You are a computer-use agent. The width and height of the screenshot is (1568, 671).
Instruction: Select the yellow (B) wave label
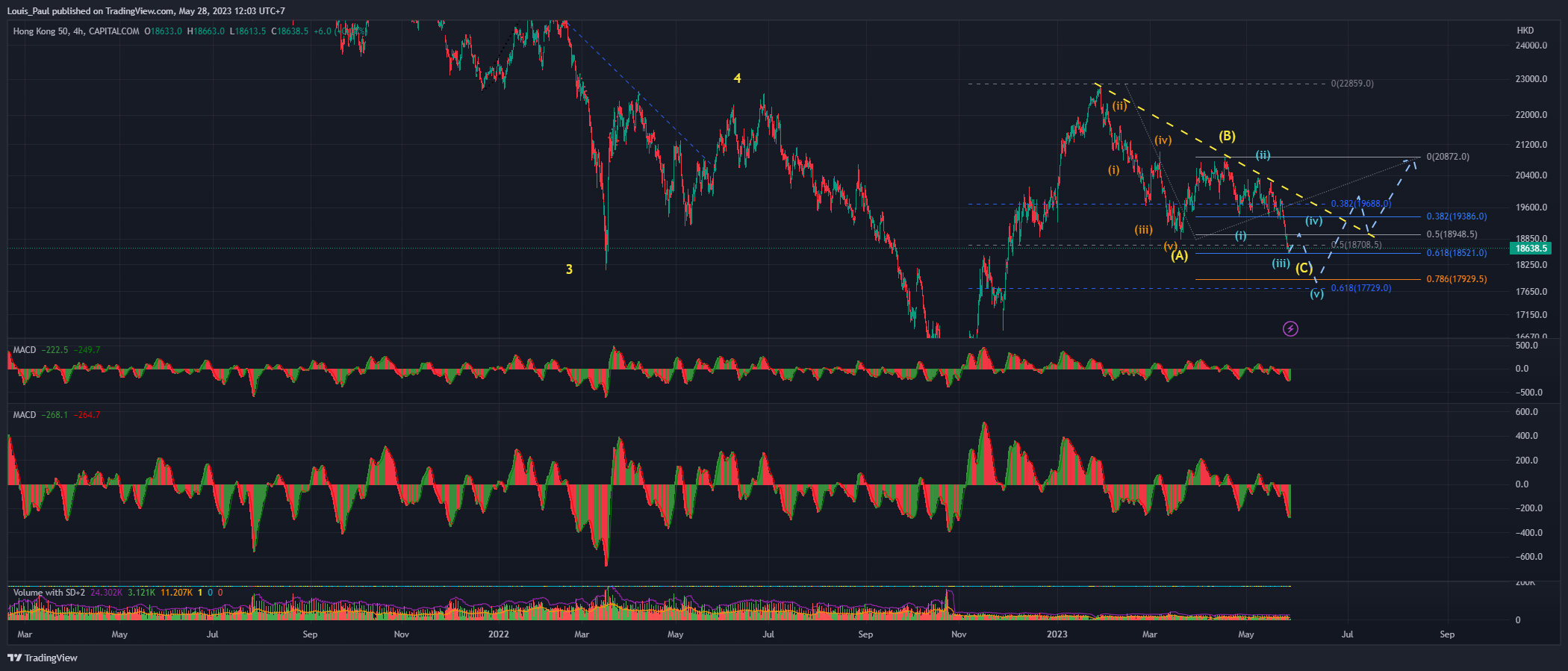pyautogui.click(x=1228, y=136)
